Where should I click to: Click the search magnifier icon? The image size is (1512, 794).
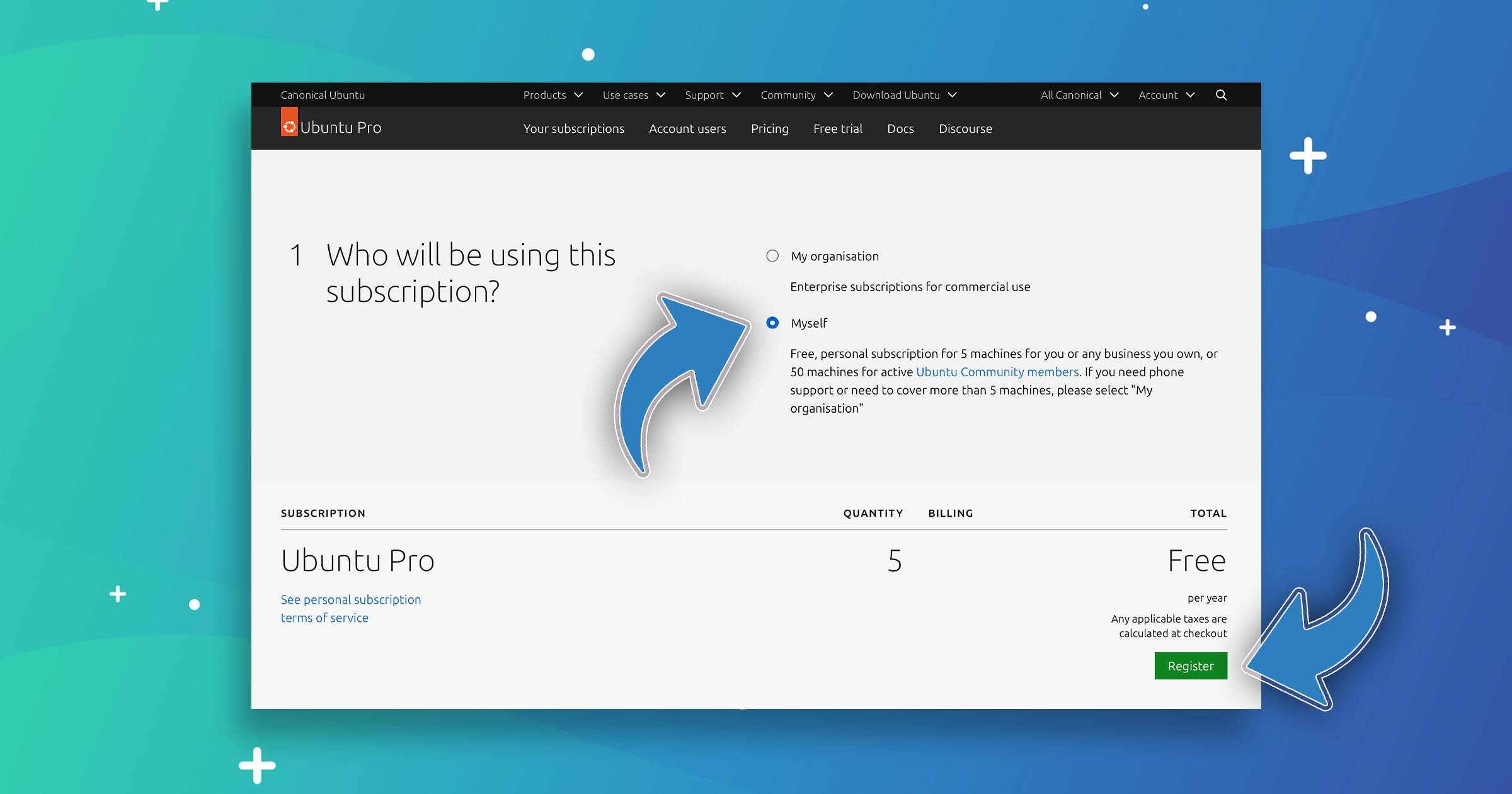coord(1221,95)
